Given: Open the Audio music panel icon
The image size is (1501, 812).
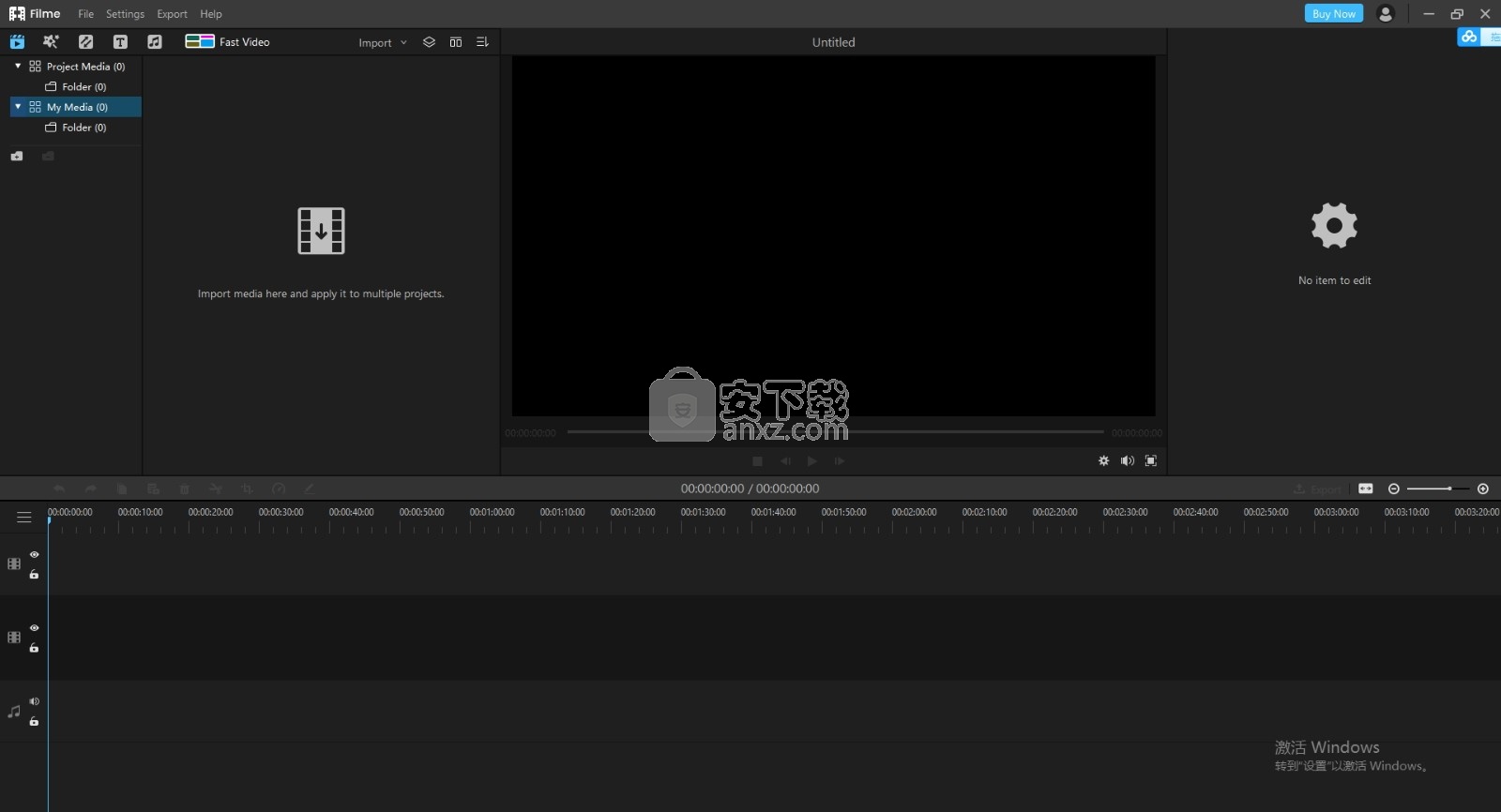Looking at the screenshot, I should coord(155,41).
